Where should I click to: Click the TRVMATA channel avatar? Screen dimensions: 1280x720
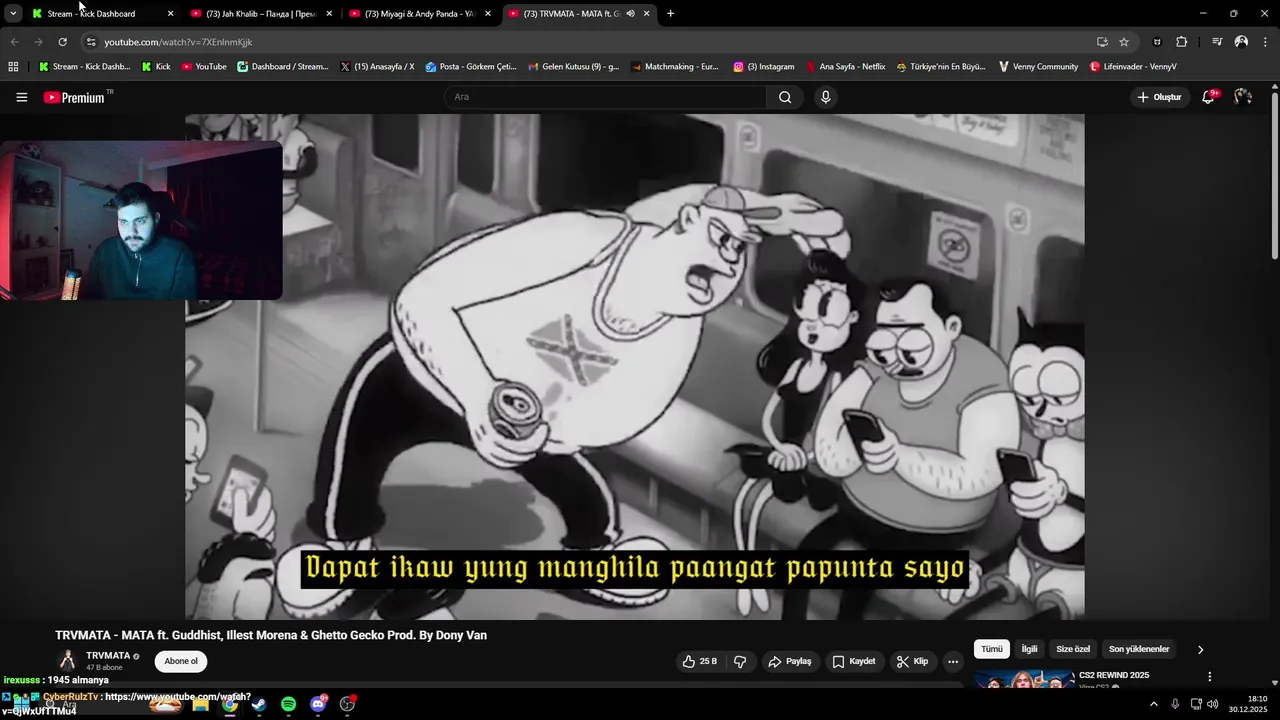(68, 660)
